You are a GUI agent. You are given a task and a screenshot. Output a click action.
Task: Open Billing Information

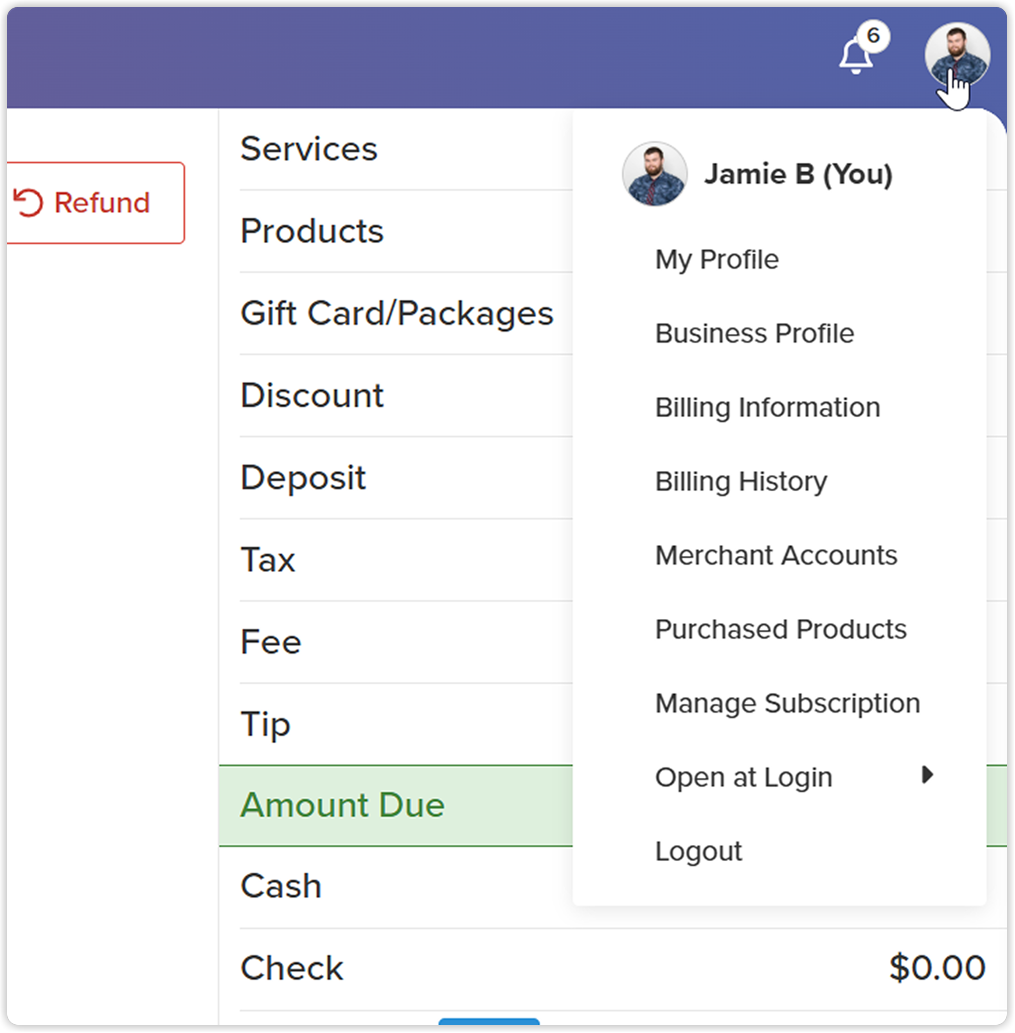click(x=767, y=407)
